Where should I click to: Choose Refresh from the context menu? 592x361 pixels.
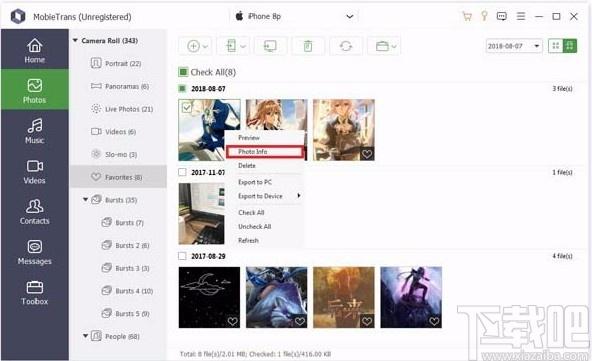[265, 241]
